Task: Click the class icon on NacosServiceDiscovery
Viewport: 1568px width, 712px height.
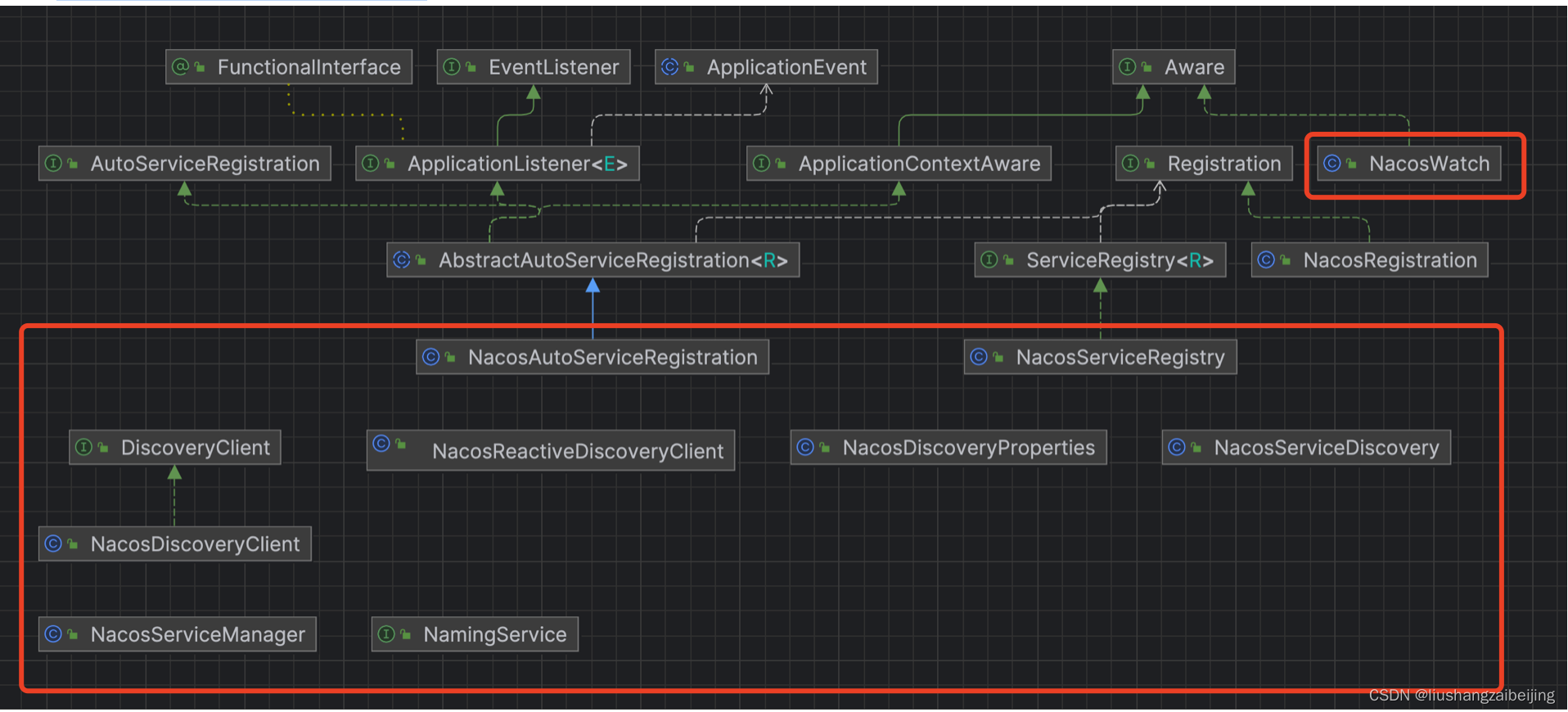Action: click(1177, 447)
